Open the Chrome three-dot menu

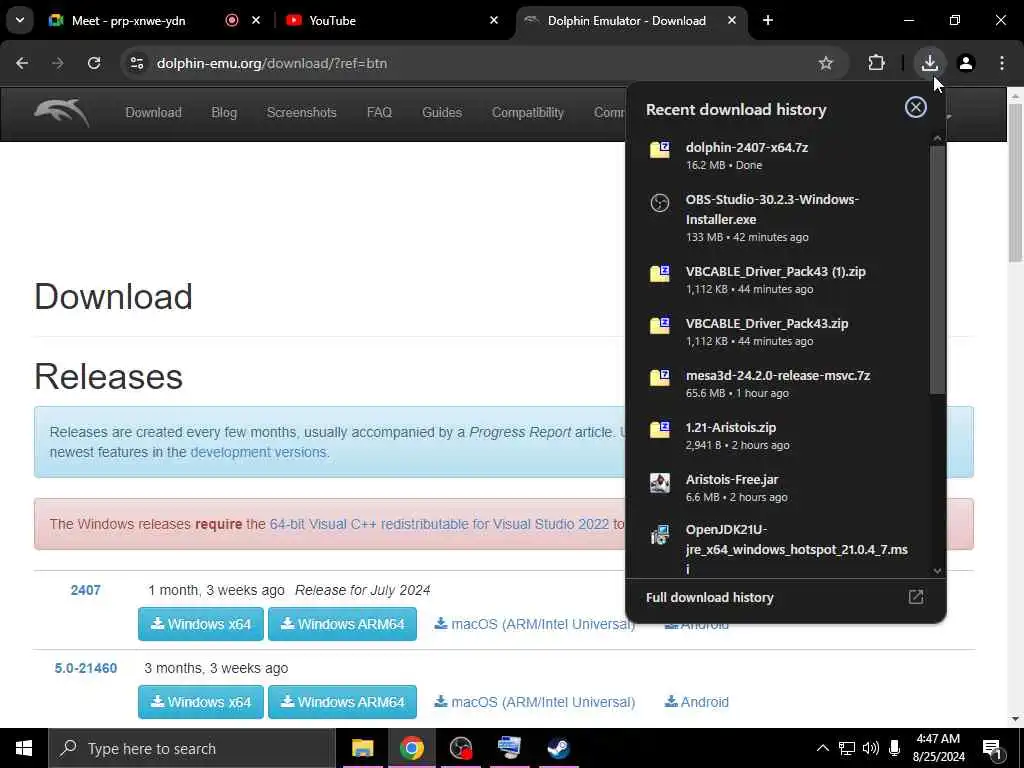coord(1002,63)
